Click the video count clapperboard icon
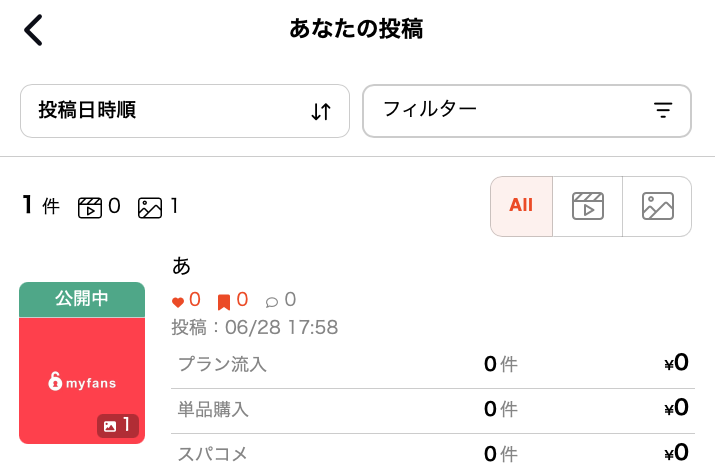This screenshot has height=470, width=715. pos(90,208)
